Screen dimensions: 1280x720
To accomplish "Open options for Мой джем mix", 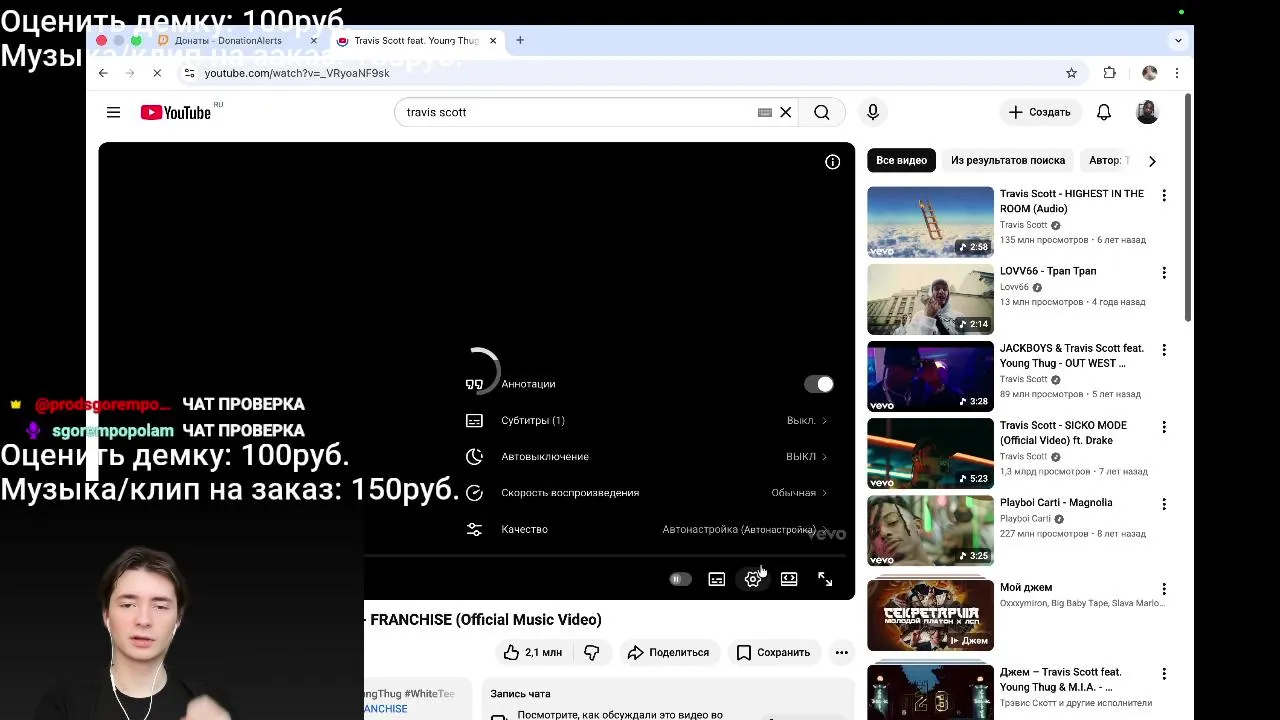I will (x=1164, y=589).
